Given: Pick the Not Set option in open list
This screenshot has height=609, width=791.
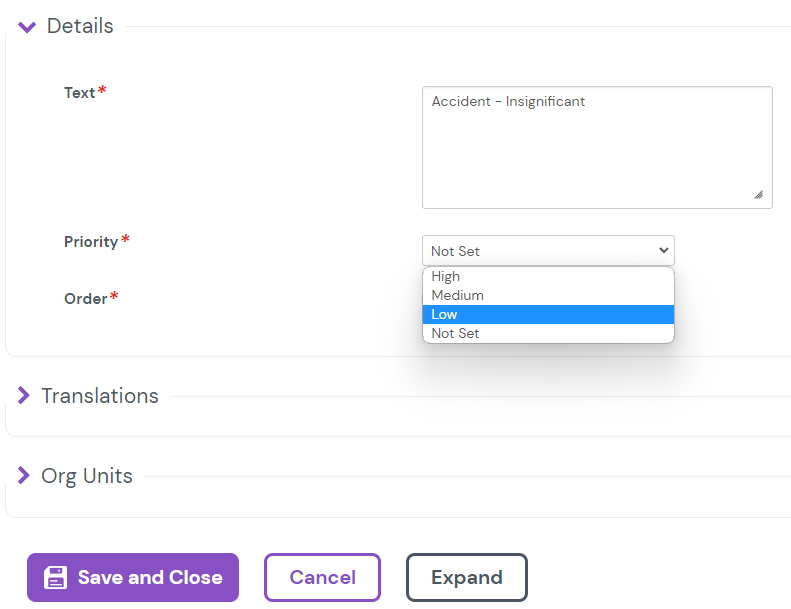Looking at the screenshot, I should coord(455,334).
